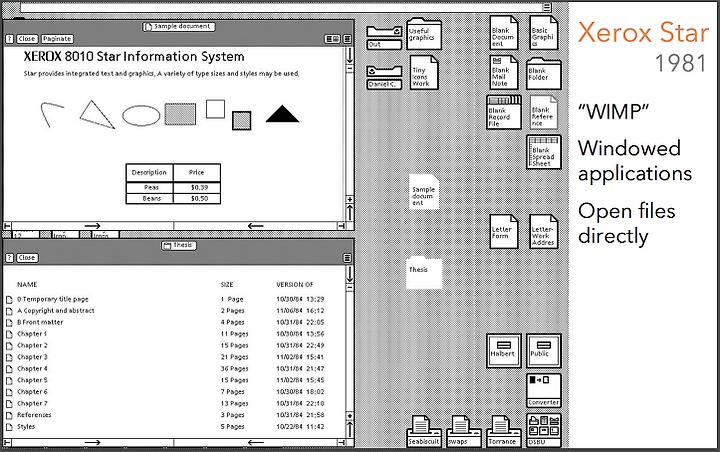Open the DSBU directory icon
The height and width of the screenshot is (452, 720).
point(544,431)
